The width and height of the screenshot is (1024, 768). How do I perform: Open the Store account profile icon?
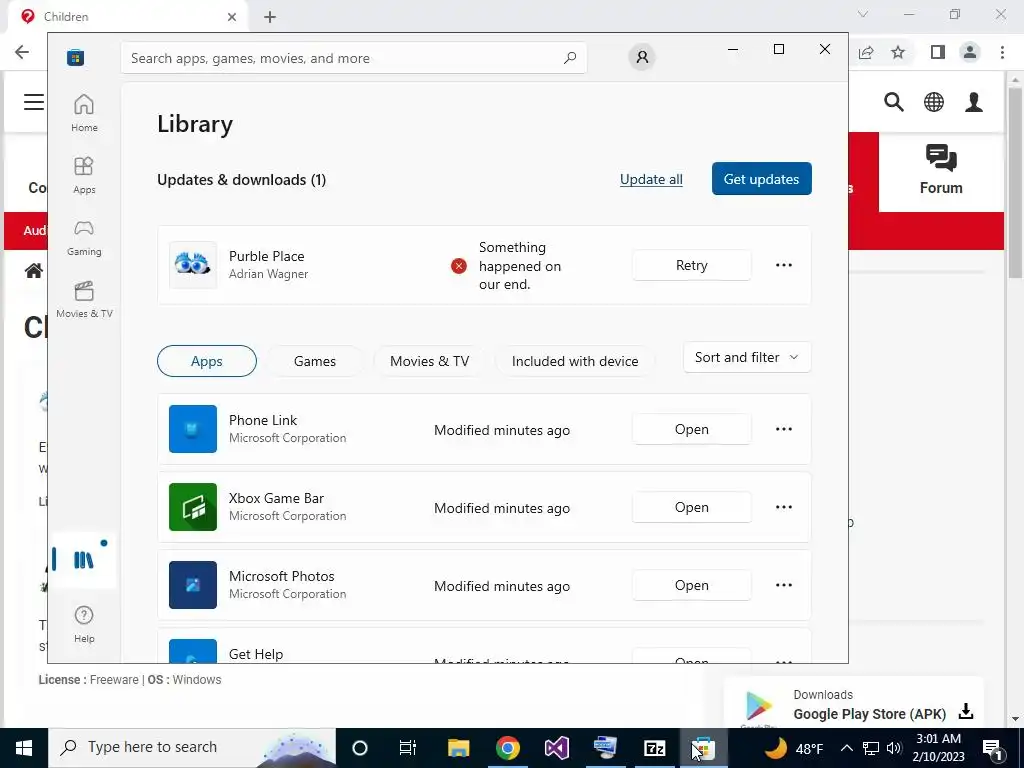coord(642,57)
